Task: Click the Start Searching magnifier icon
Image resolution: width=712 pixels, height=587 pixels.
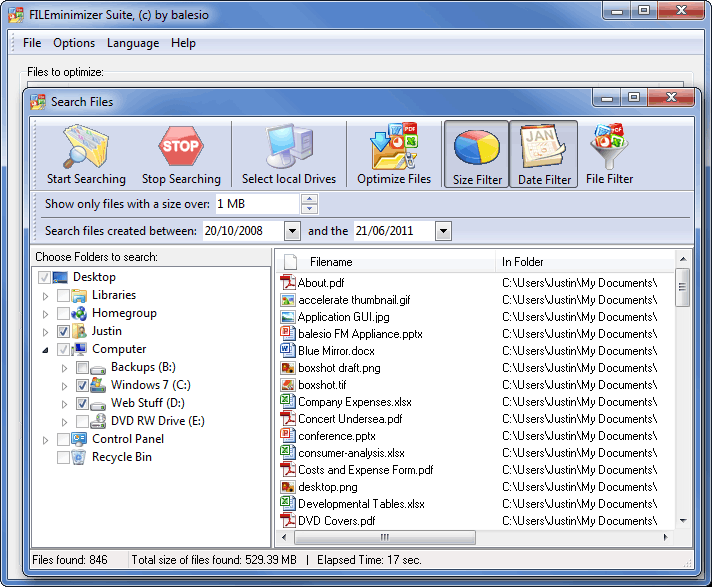Action: click(x=85, y=147)
